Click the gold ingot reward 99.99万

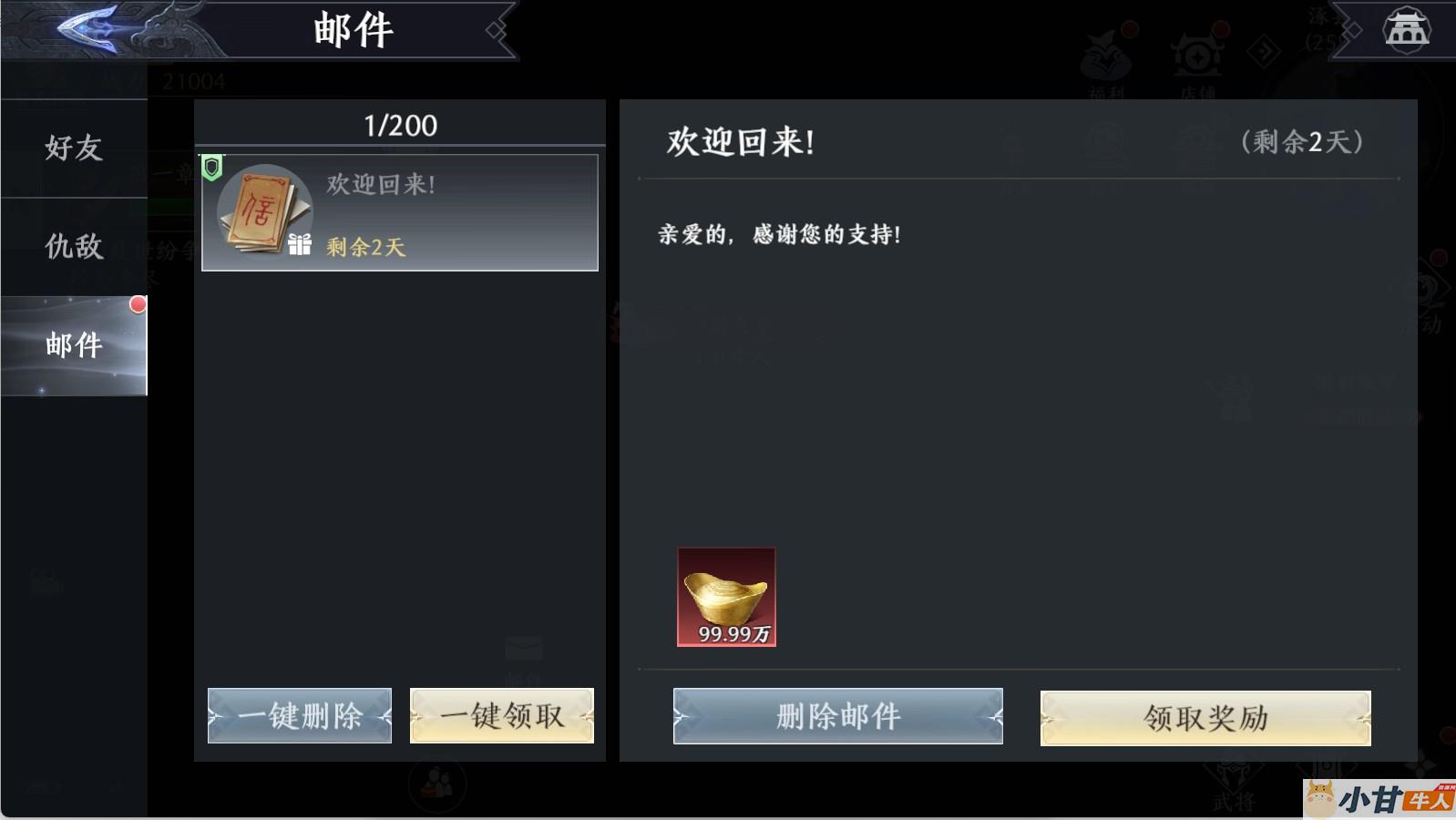pyautogui.click(x=726, y=597)
